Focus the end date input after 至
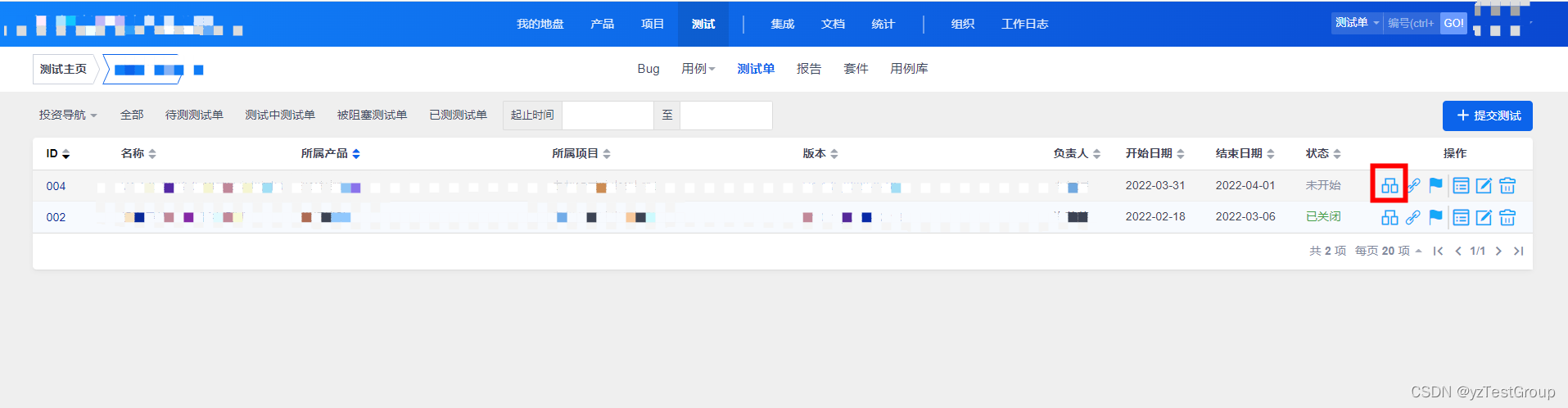 [726, 116]
